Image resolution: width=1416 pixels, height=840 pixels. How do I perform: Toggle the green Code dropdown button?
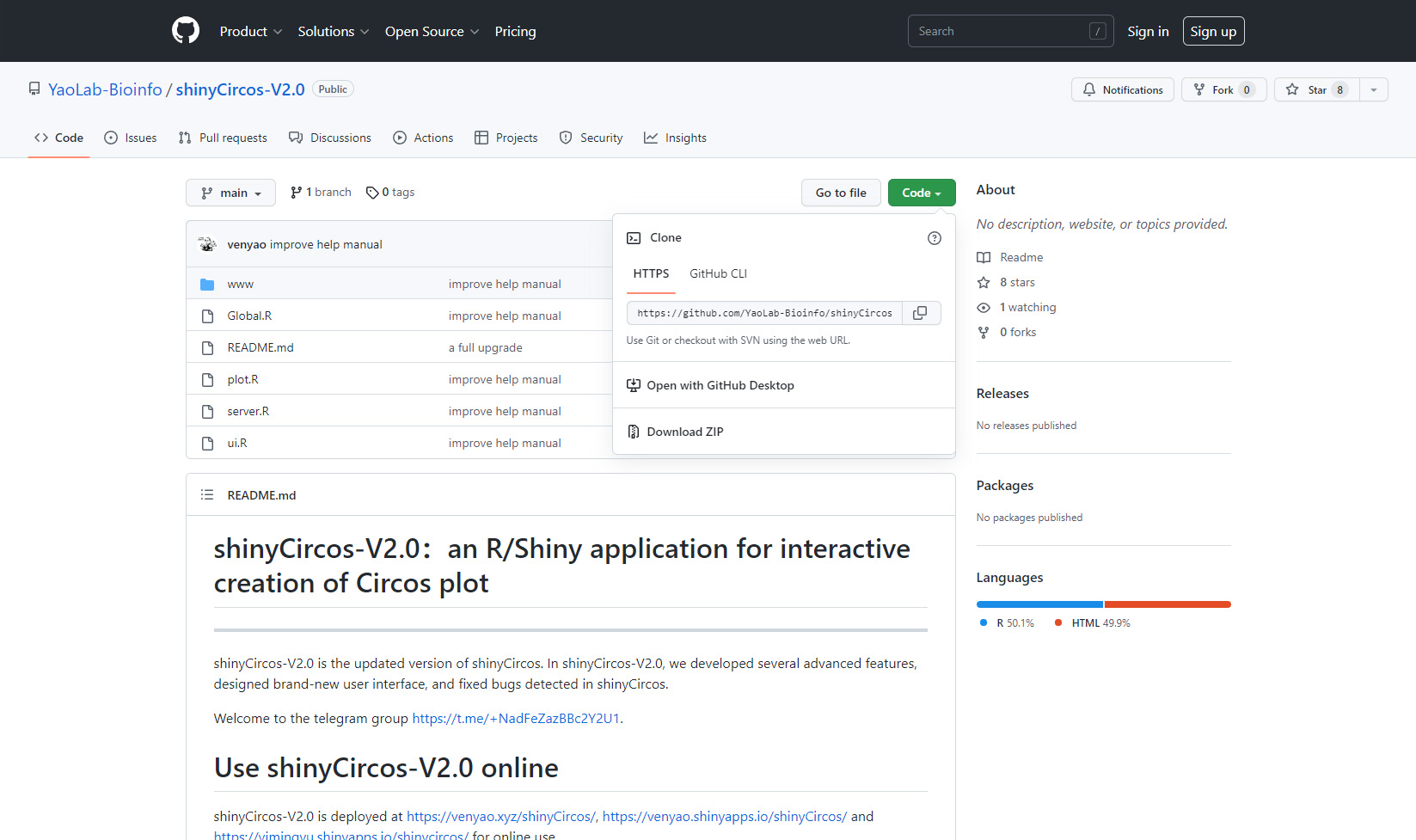pos(922,193)
